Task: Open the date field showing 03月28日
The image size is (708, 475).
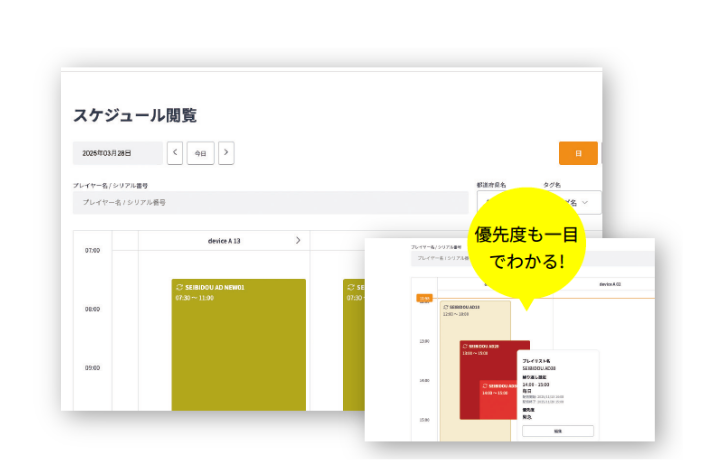Action: pyautogui.click(x=117, y=153)
